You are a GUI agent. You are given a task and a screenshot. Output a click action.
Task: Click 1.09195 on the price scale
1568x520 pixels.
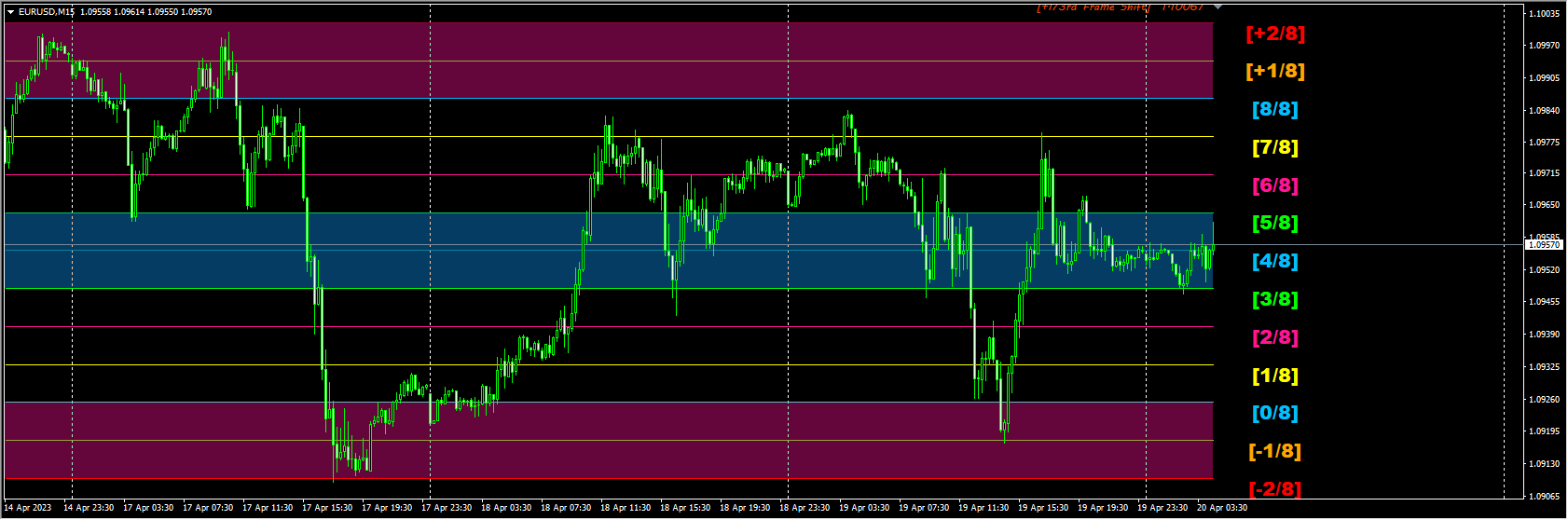(x=1546, y=431)
